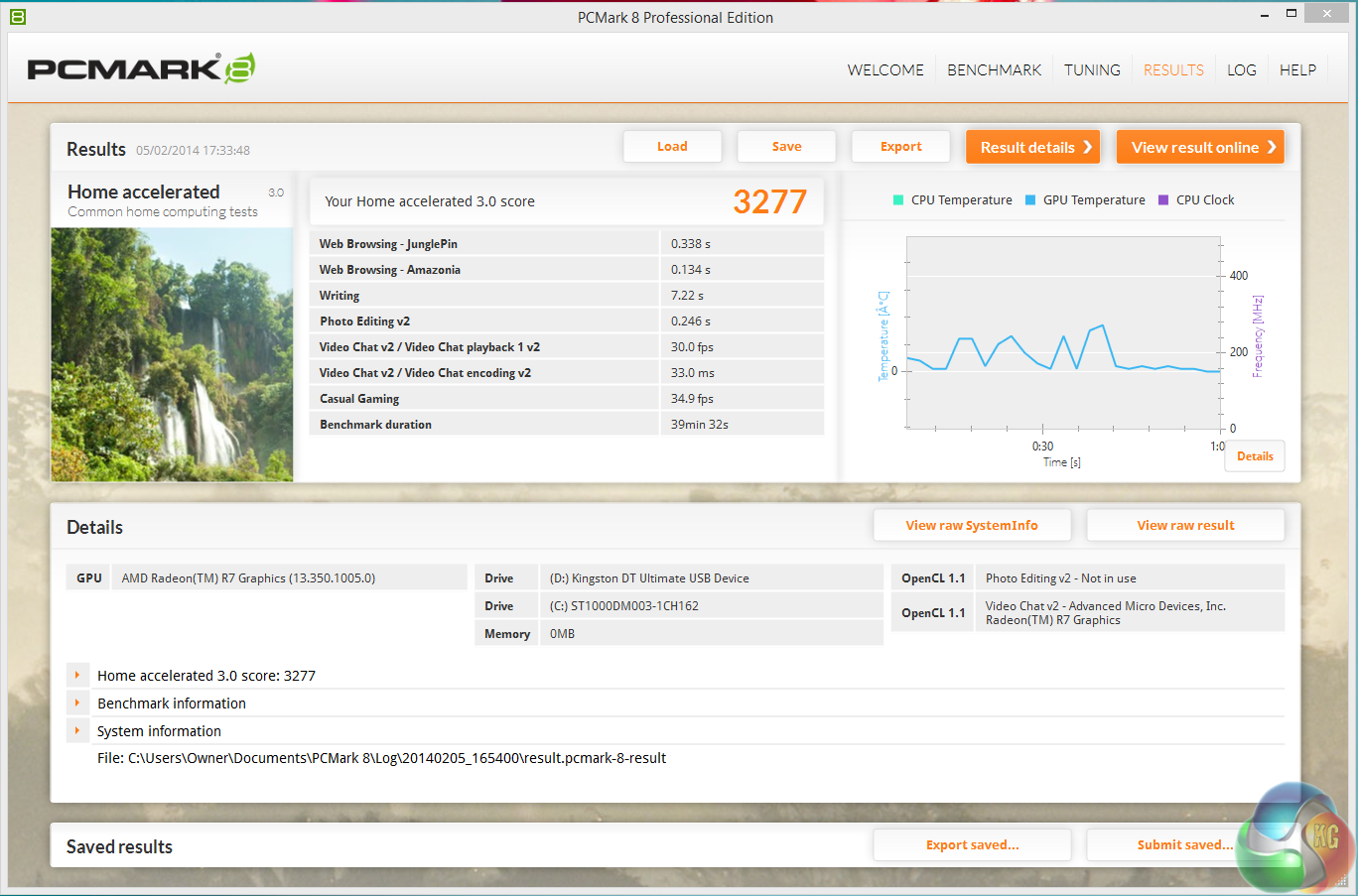This screenshot has width=1358, height=896.
Task: Open the Log tab
Action: (1242, 70)
